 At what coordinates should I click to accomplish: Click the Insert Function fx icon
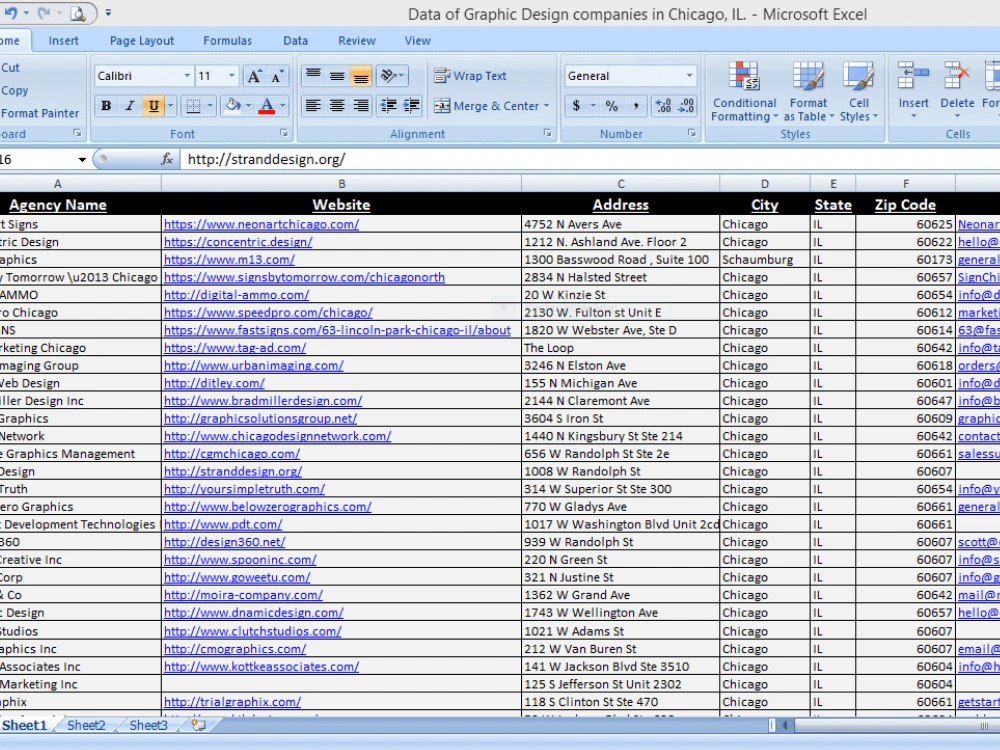167,159
